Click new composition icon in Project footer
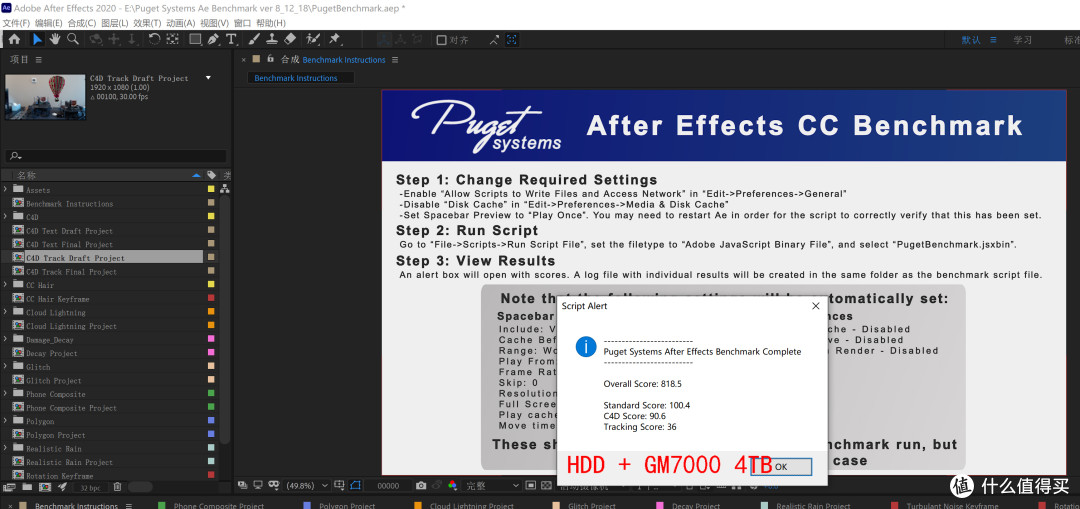Image resolution: width=1080 pixels, height=509 pixels. [x=45, y=487]
